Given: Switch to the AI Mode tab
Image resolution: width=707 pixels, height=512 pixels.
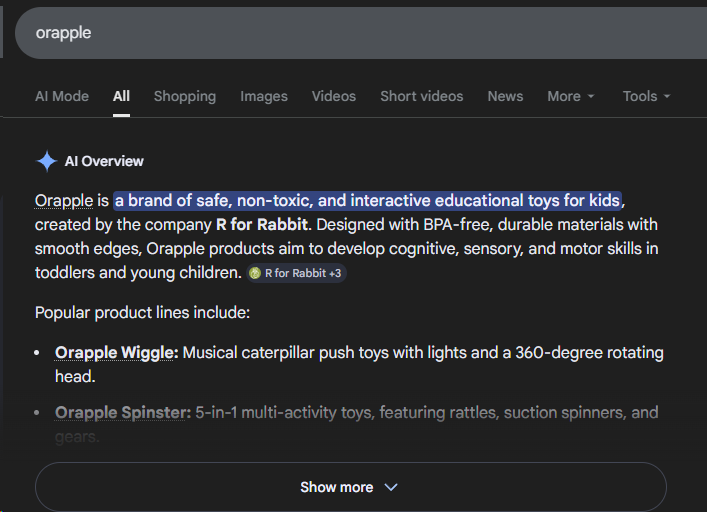Looking at the screenshot, I should tap(62, 96).
